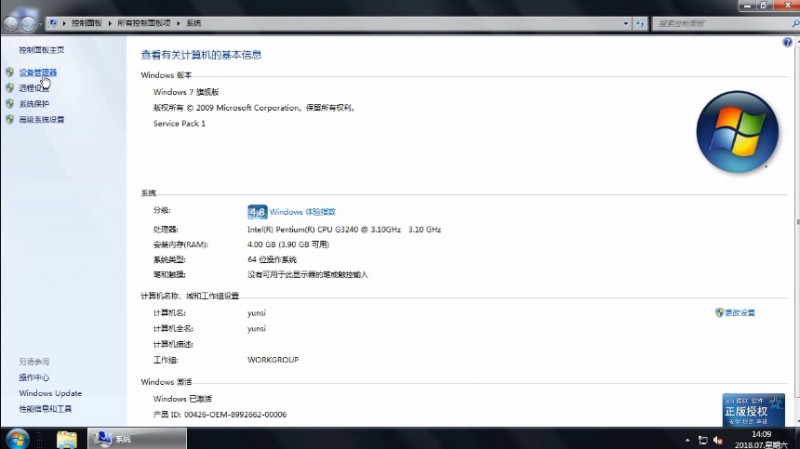Open Windows Update link
Screen dimensions: 800x449
point(50,393)
